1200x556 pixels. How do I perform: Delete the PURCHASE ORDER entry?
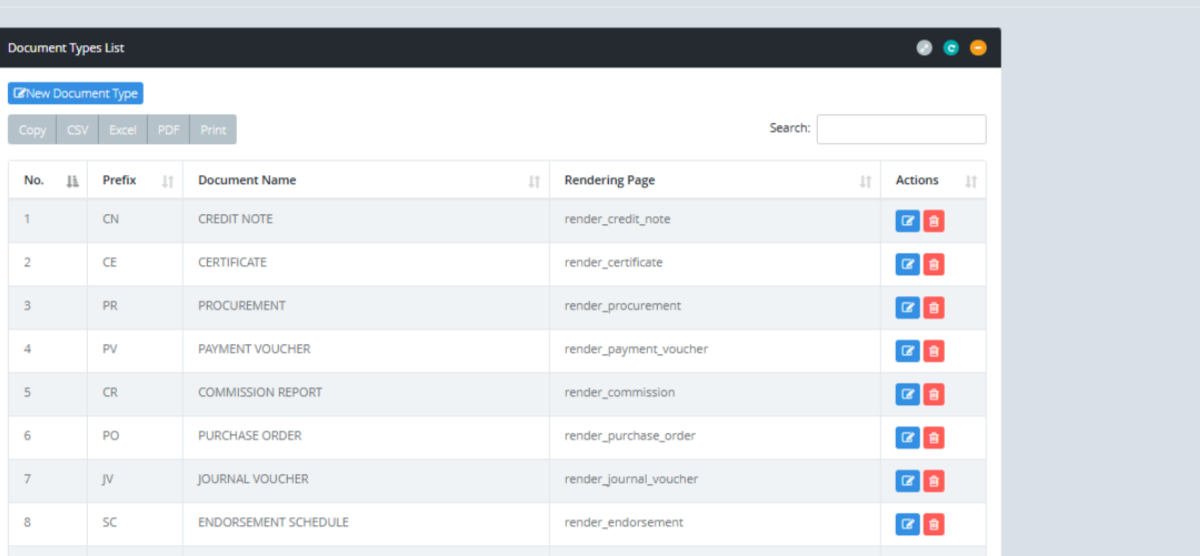[933, 437]
